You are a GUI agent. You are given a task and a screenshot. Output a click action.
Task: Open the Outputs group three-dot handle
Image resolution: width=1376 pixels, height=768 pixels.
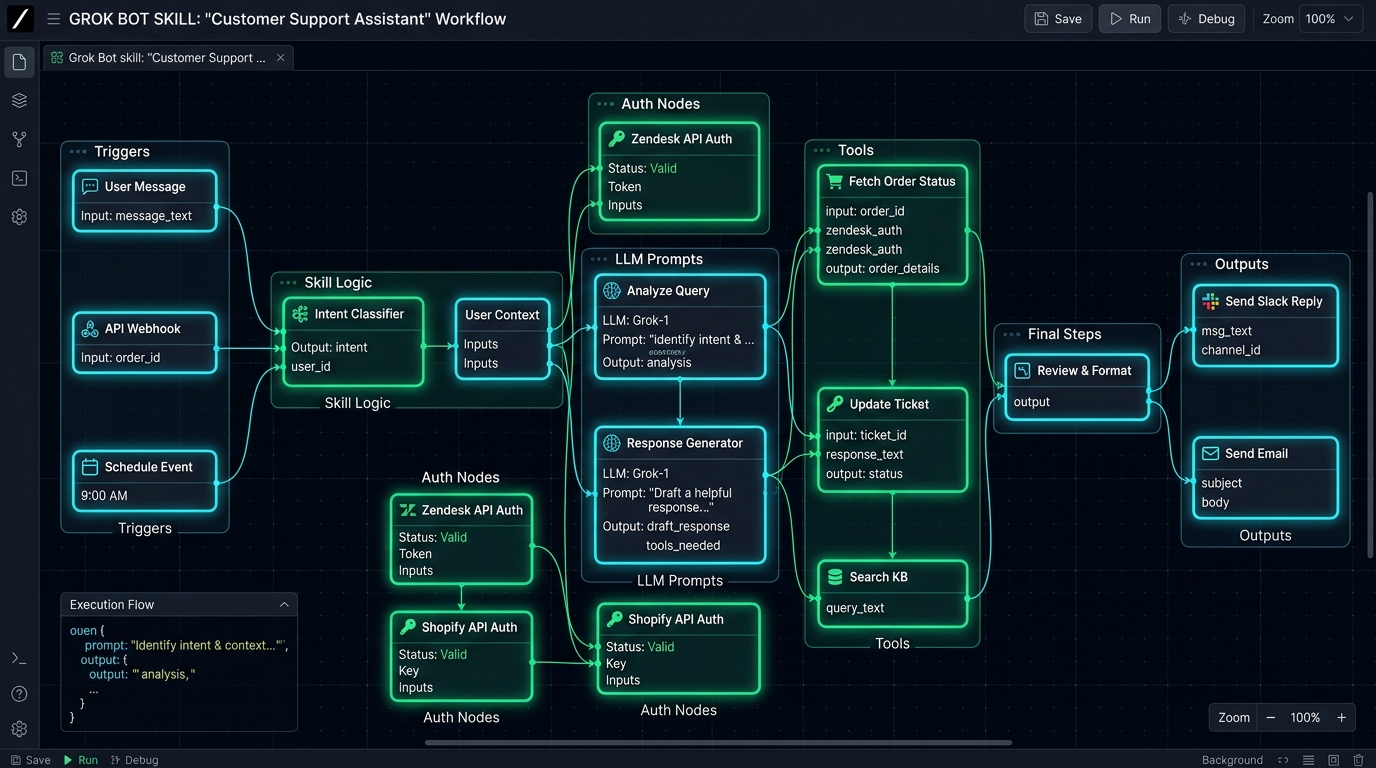(x=1198, y=265)
